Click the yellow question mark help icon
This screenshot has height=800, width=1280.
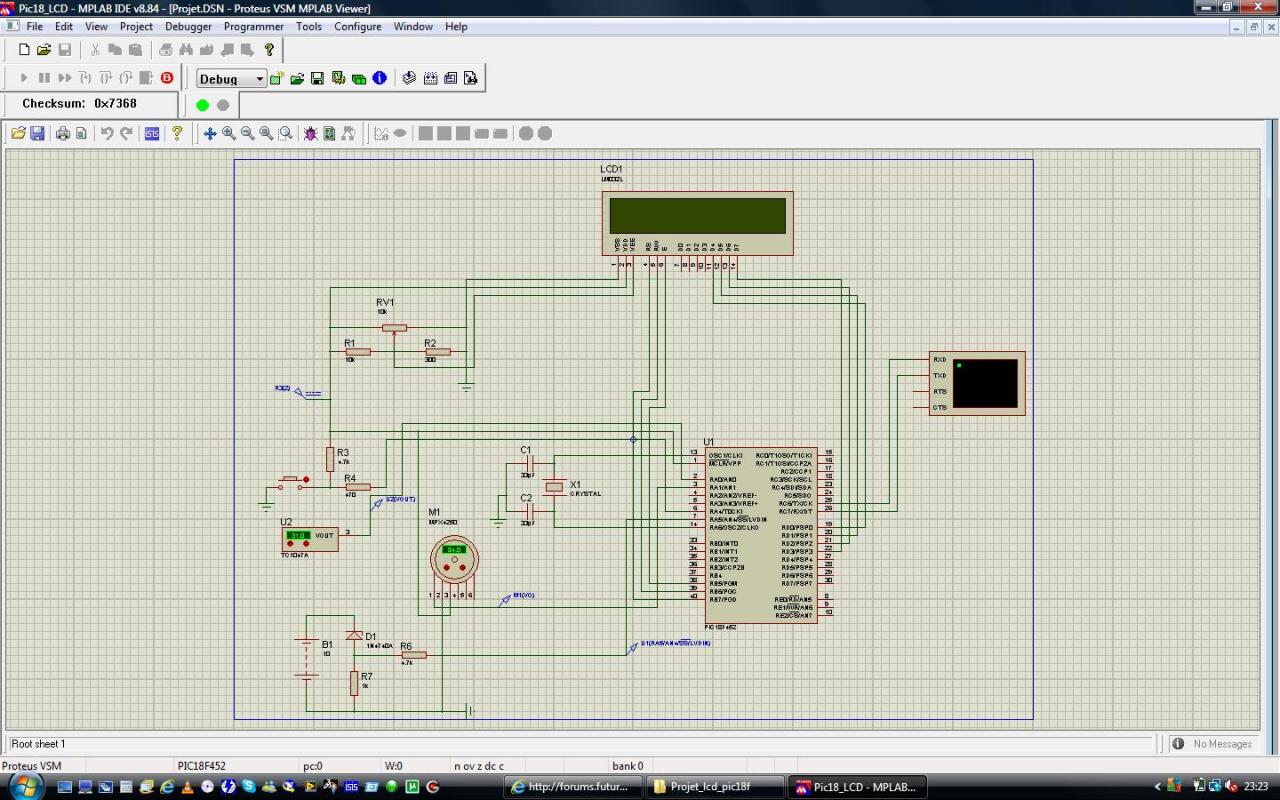tap(177, 133)
